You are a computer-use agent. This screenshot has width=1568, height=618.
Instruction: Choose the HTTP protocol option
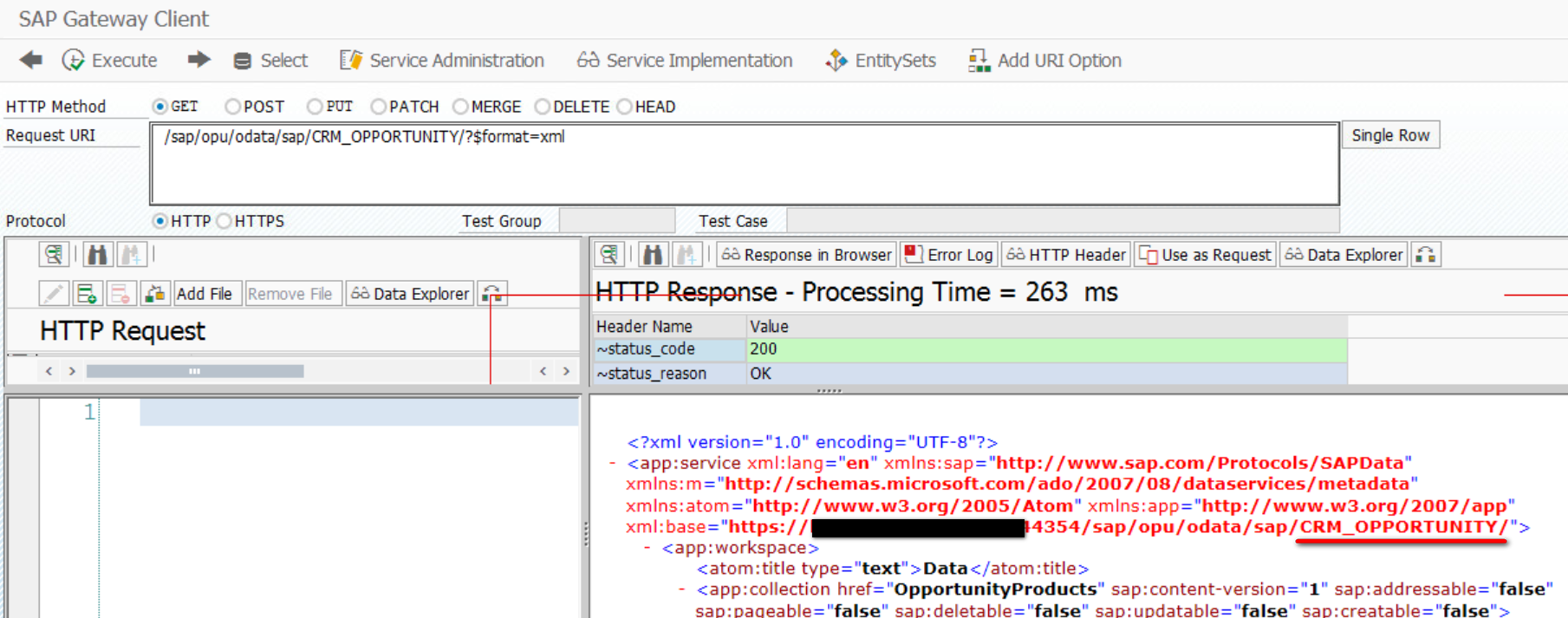pyautogui.click(x=159, y=221)
